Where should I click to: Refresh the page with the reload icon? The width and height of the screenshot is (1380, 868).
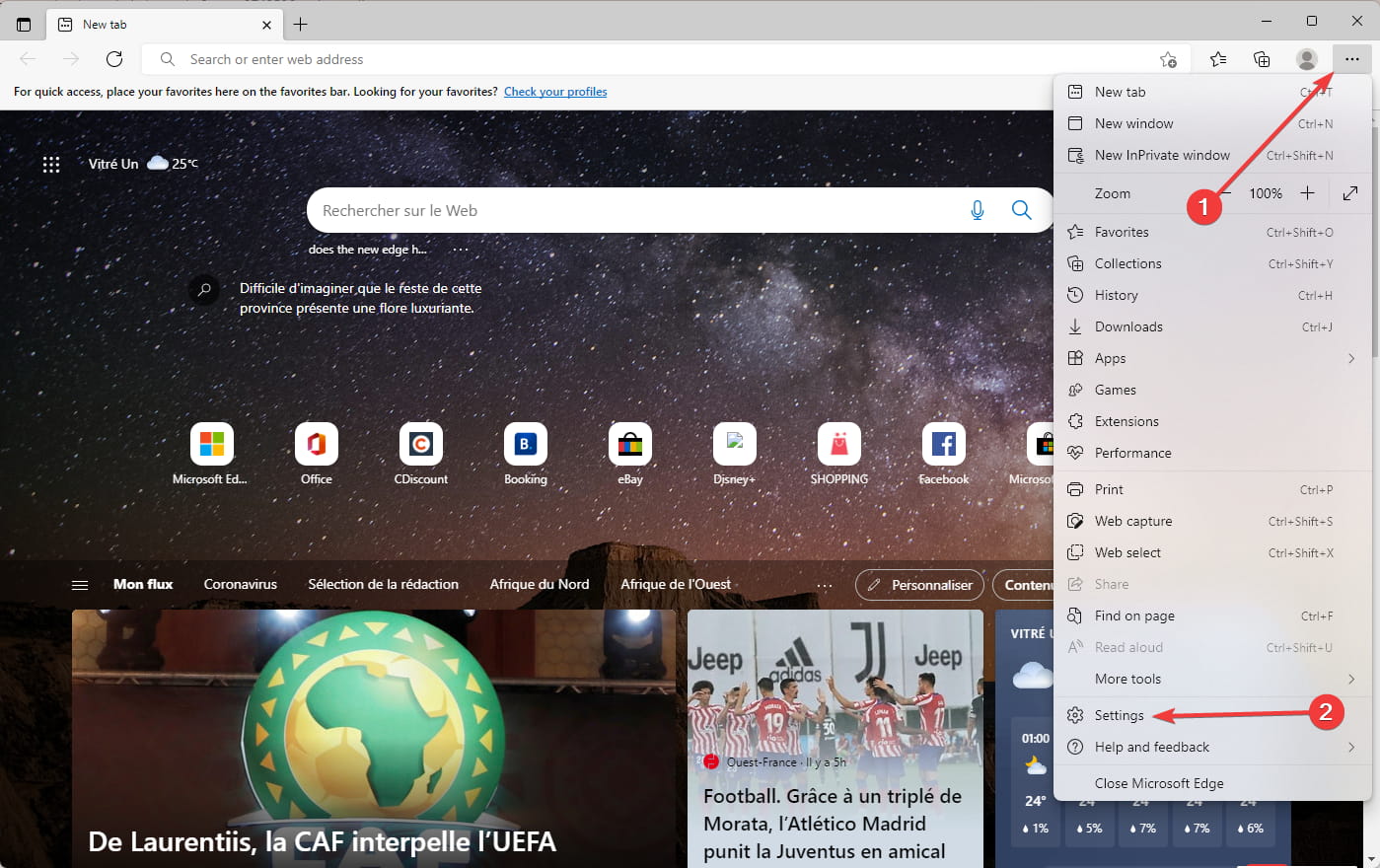pyautogui.click(x=114, y=59)
